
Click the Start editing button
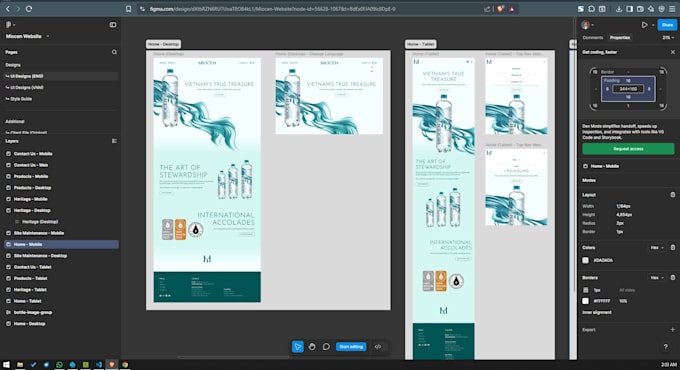coord(351,347)
